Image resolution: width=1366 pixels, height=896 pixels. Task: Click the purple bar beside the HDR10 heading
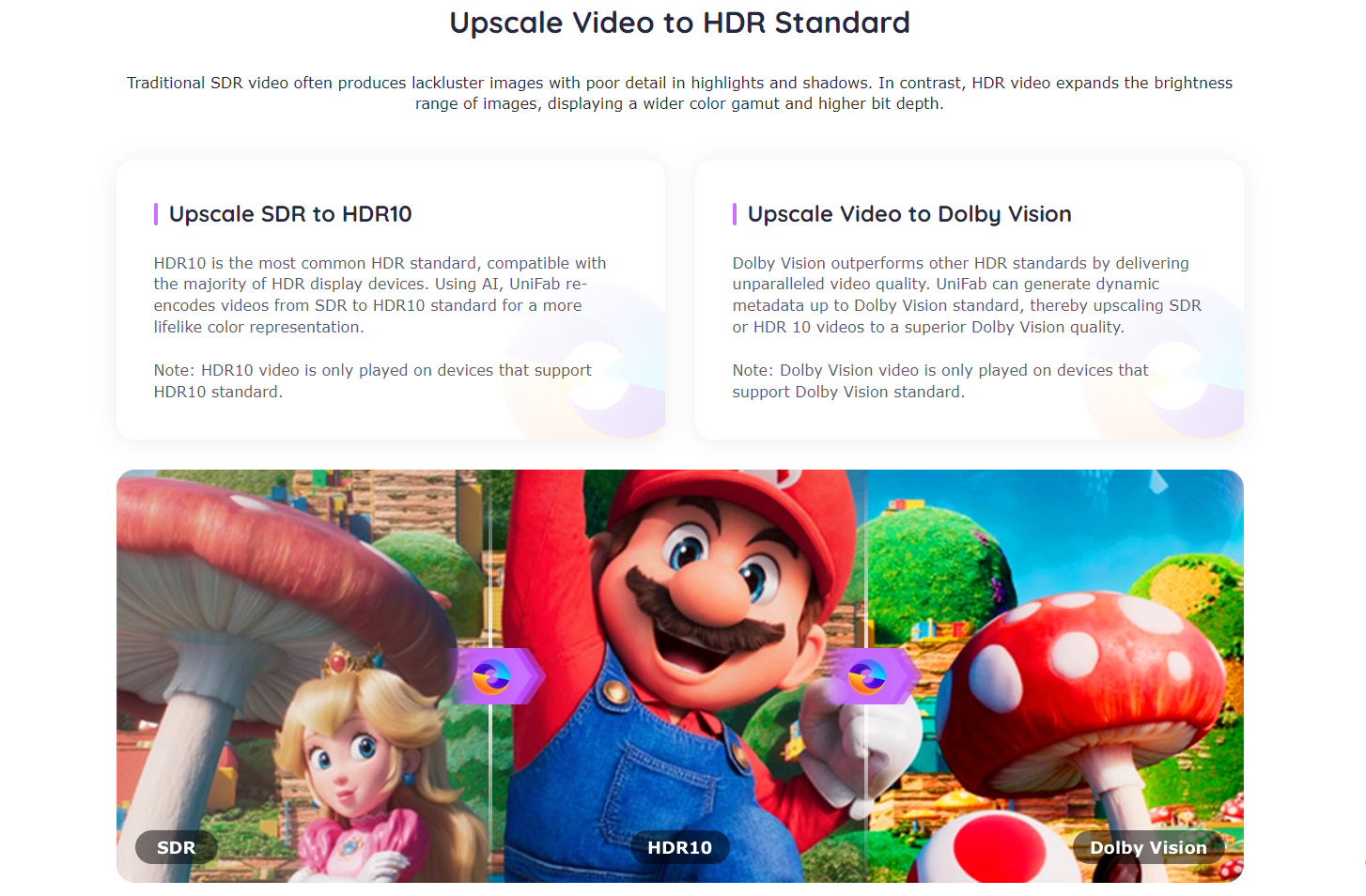tap(156, 214)
